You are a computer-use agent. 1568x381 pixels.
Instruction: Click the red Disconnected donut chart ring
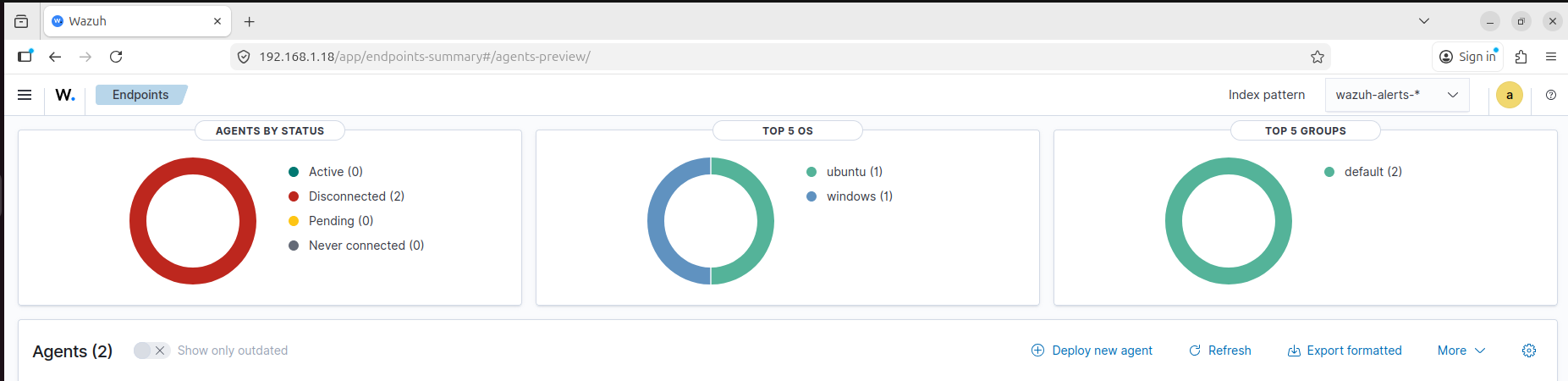click(x=139, y=221)
